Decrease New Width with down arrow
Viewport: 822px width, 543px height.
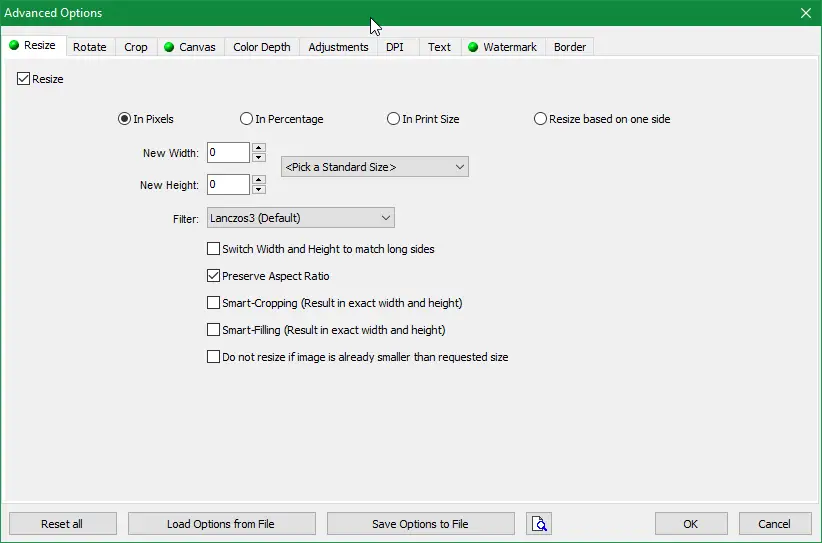pyautogui.click(x=258, y=158)
